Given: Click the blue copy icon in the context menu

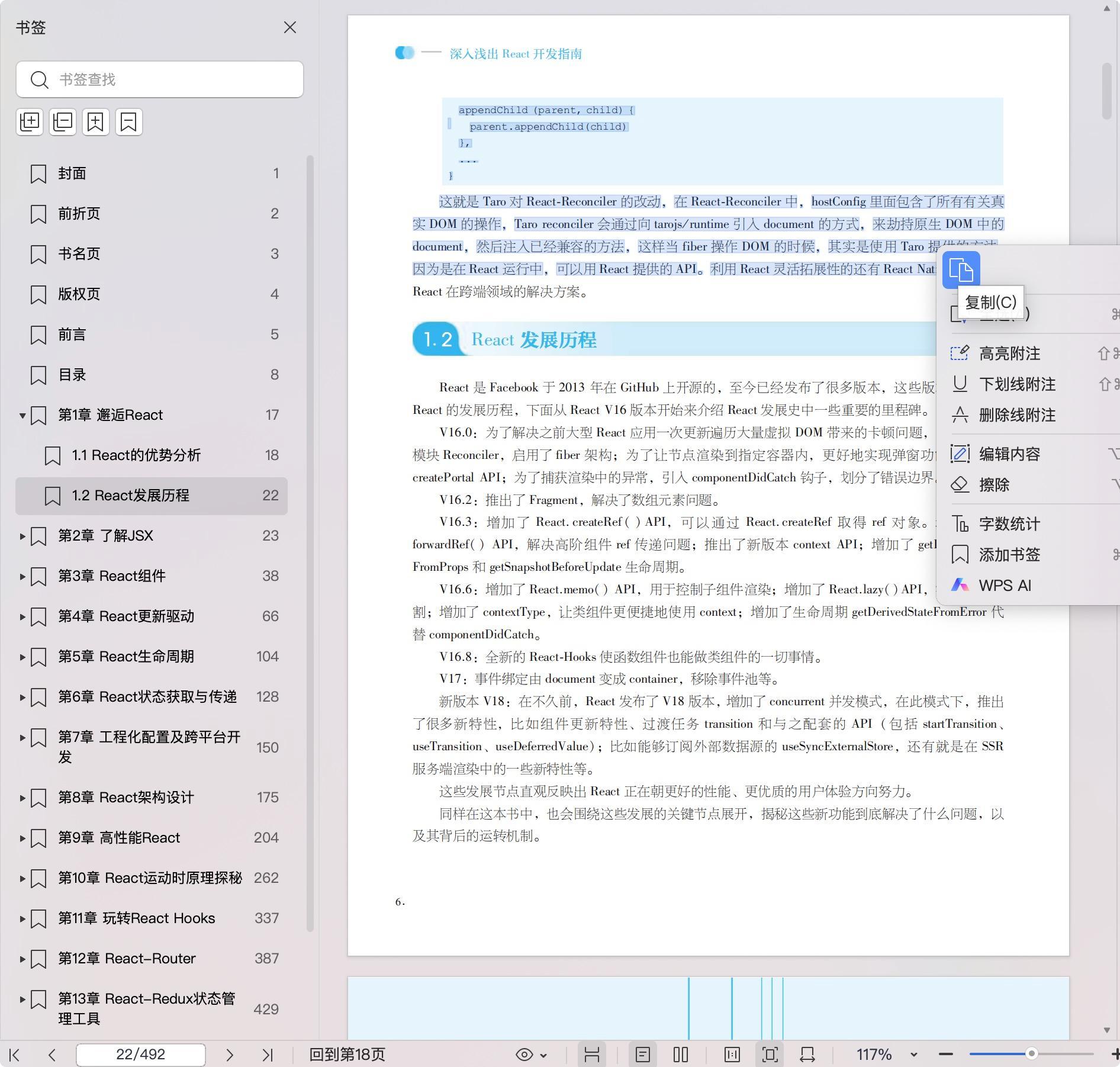Looking at the screenshot, I should pos(961,270).
